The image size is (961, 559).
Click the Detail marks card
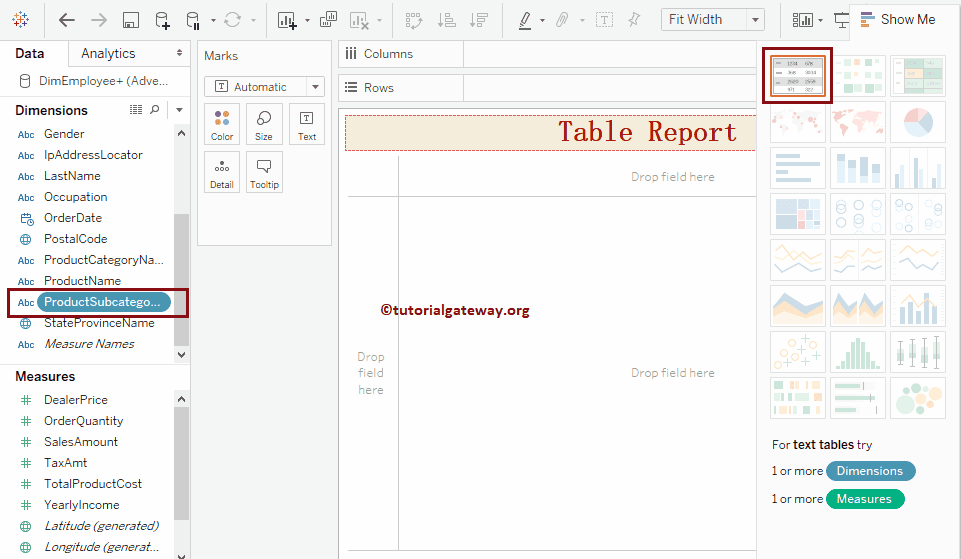pyautogui.click(x=222, y=173)
